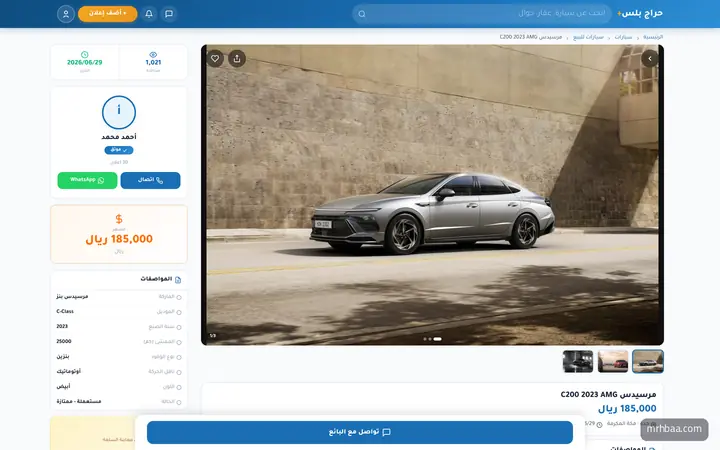Click the circle icon beside 'مرسيدس بنز' row

coord(179,298)
